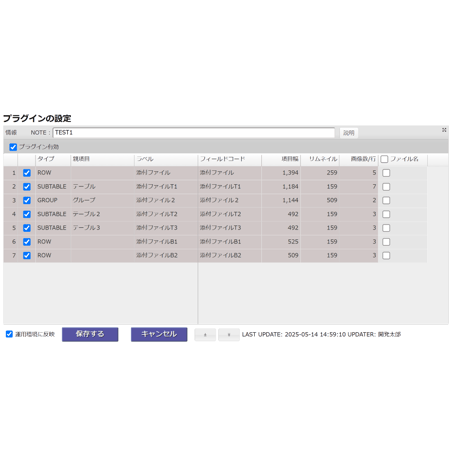Select the images-per-row cell with value 5

[359, 173]
